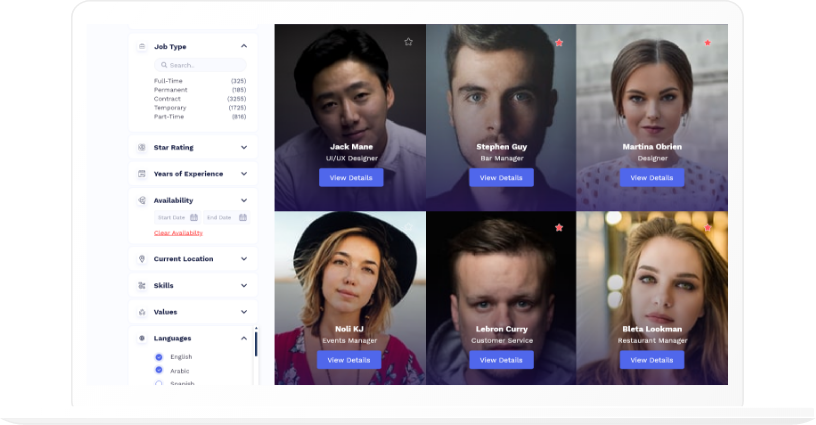The height and width of the screenshot is (425, 816).
Task: Click the Skills filter heading
Action: click(163, 286)
